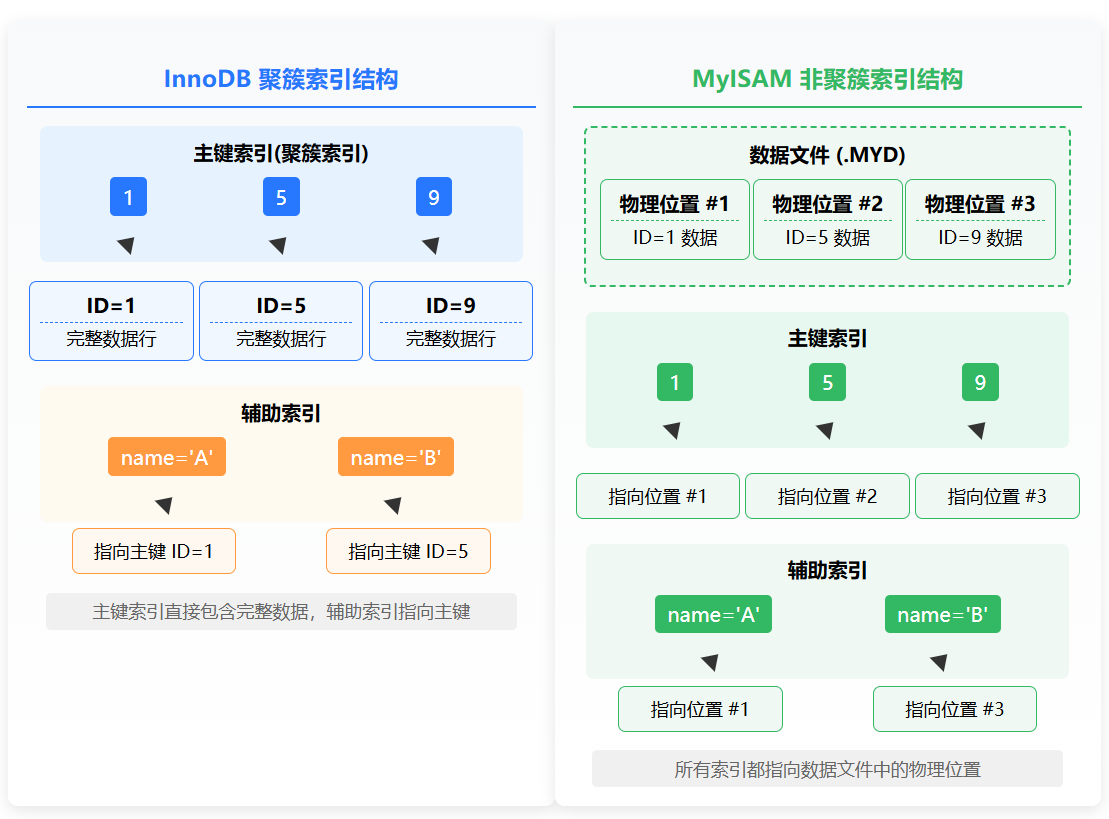The image size is (1109, 819).
Task: Select blue key node 5 in InnoDB primary index
Action: pos(281,197)
